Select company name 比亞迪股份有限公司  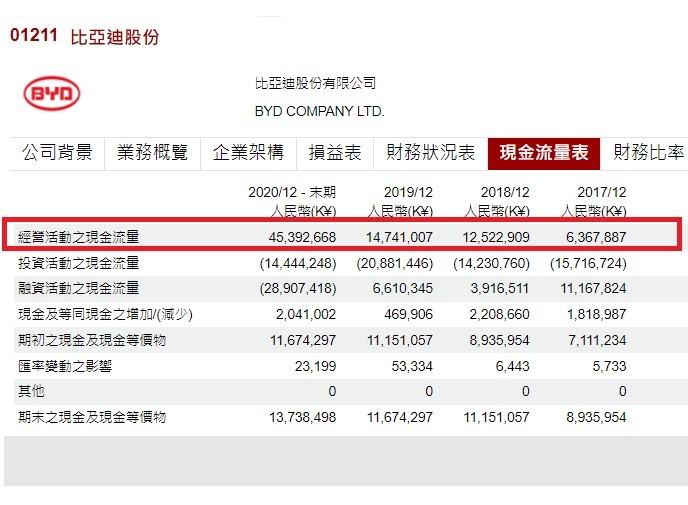pyautogui.click(x=315, y=83)
